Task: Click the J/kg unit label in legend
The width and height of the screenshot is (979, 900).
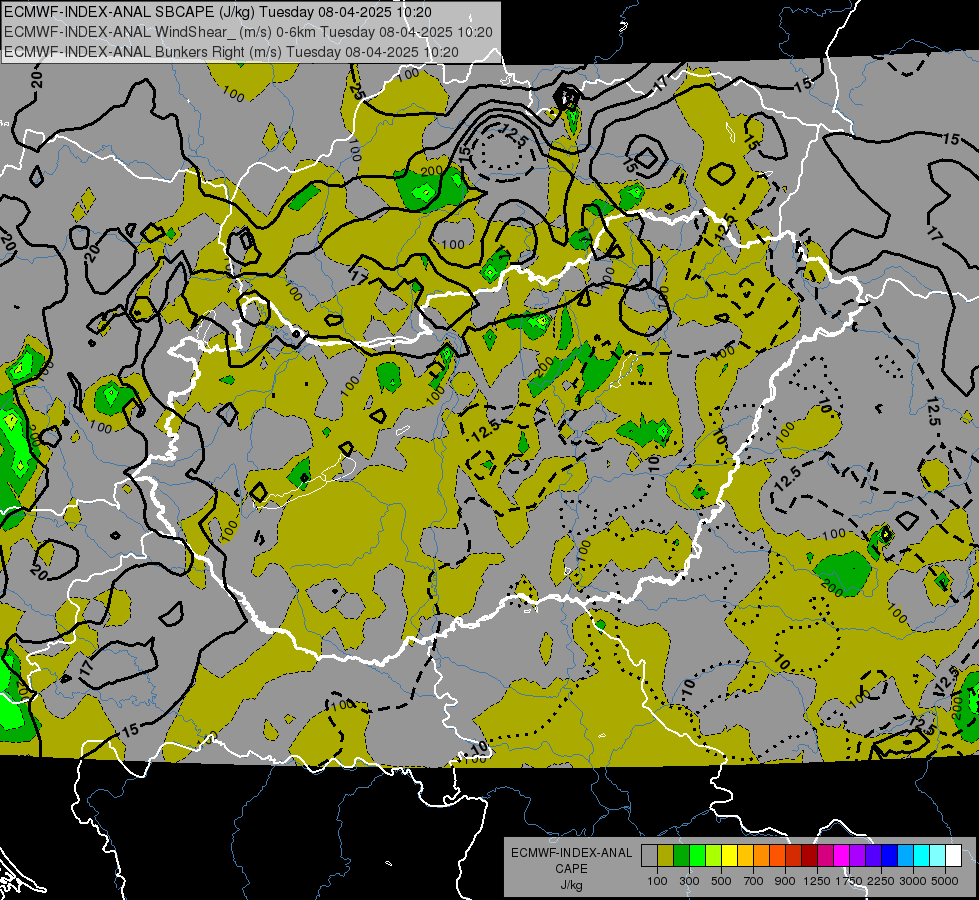Action: click(571, 885)
